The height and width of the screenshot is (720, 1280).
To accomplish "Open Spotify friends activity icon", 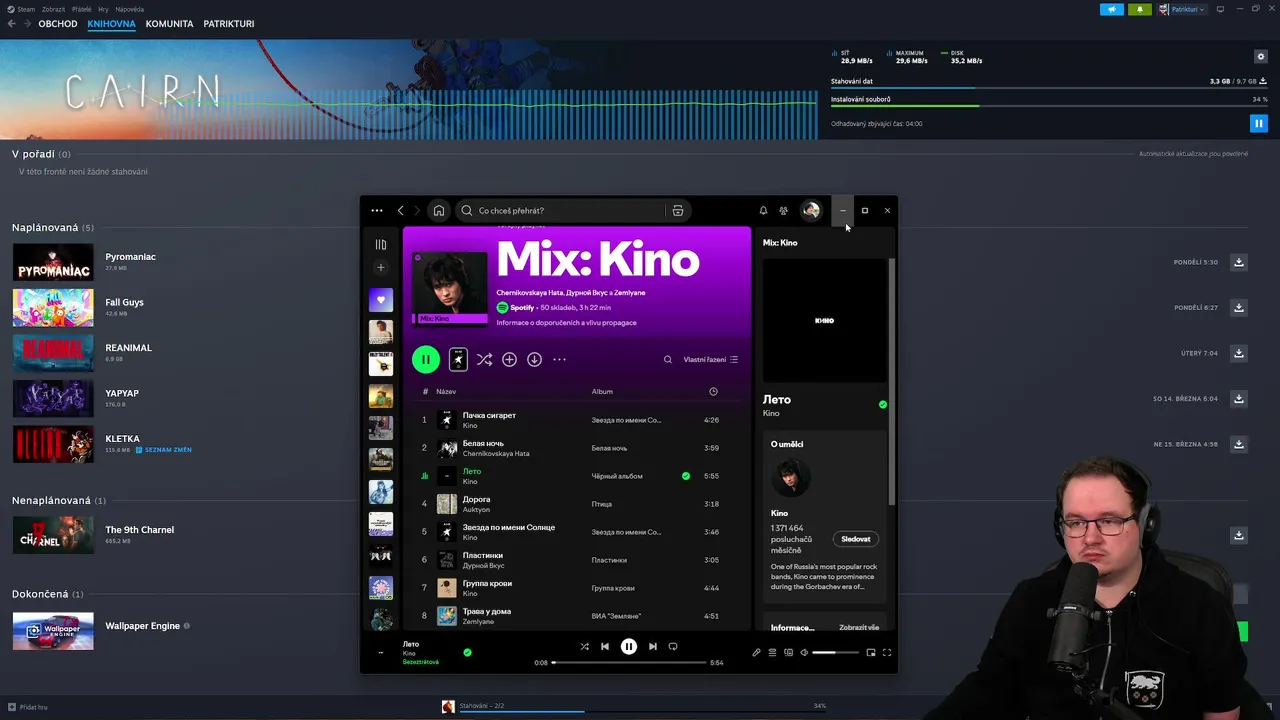I will [784, 210].
